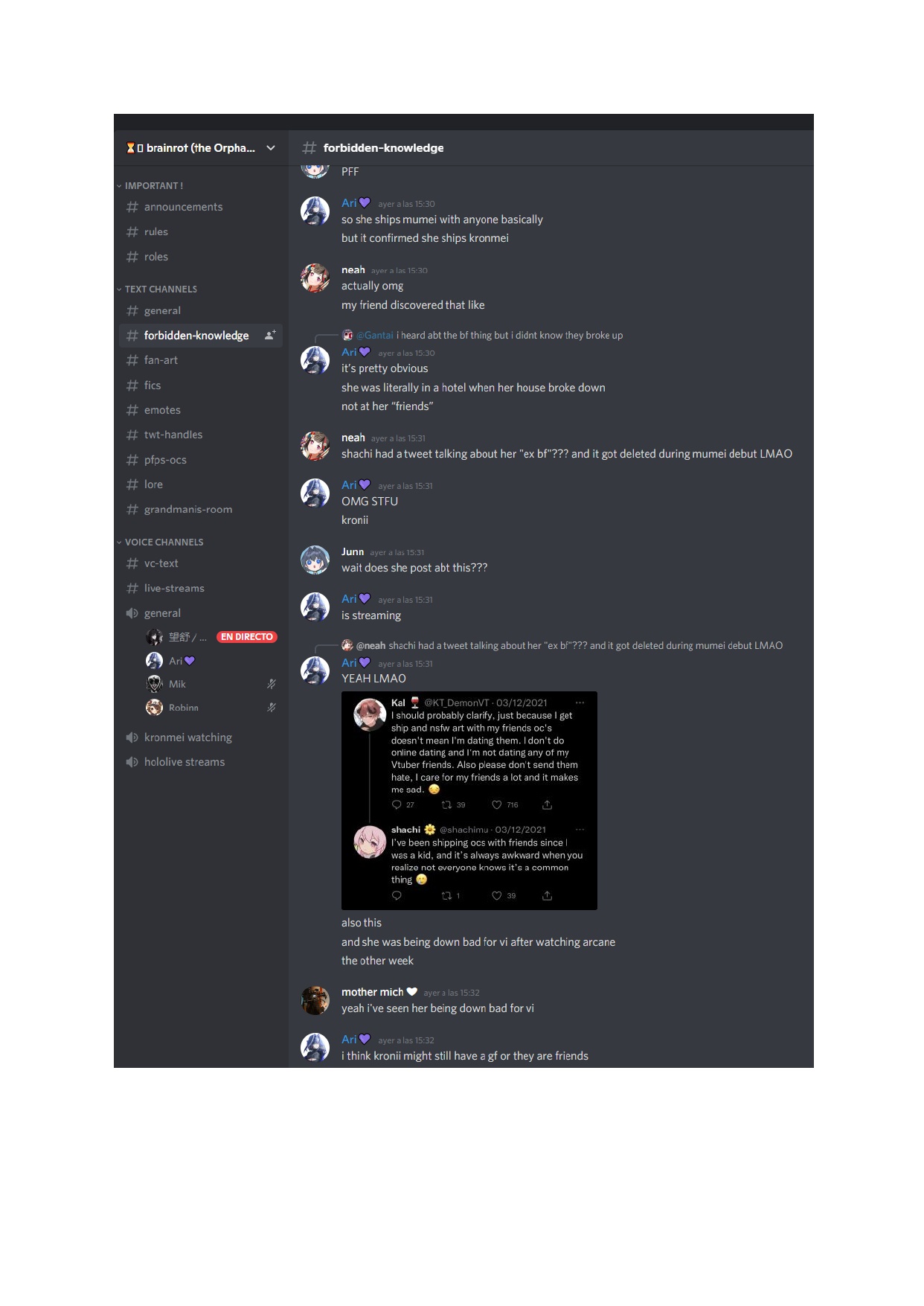Click the invite people icon on forbidden-knowledge
The image size is (924, 1306).
click(x=270, y=336)
